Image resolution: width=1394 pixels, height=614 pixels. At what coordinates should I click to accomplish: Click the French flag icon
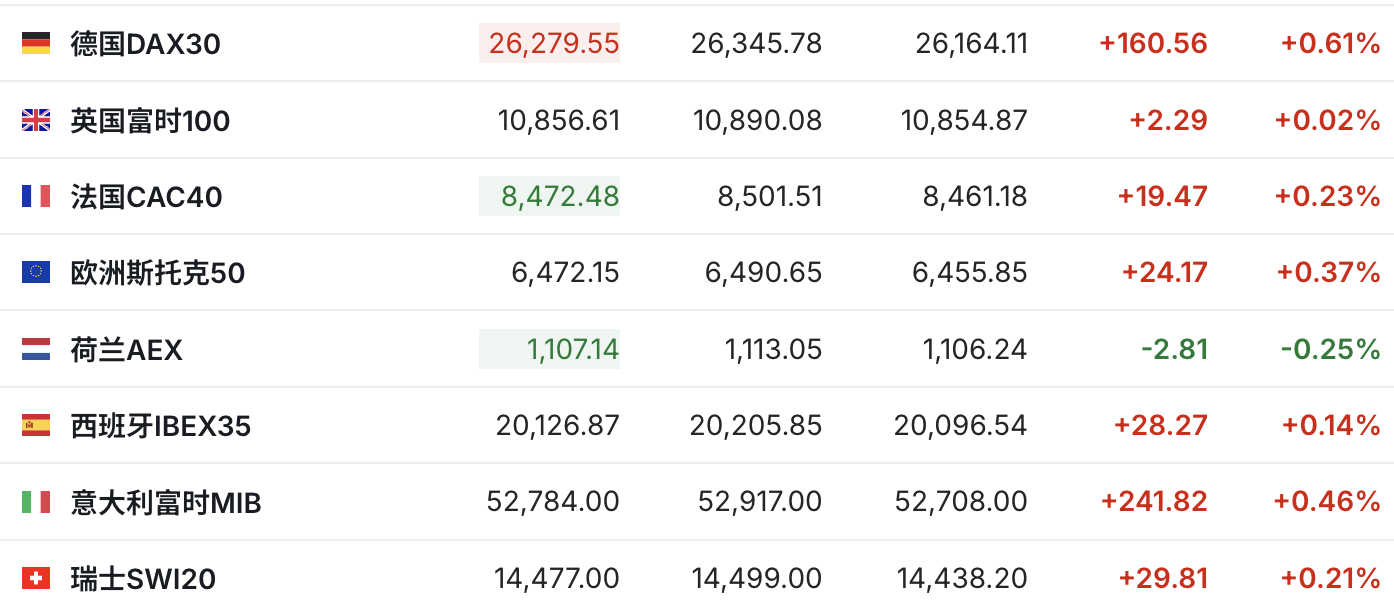point(36,196)
